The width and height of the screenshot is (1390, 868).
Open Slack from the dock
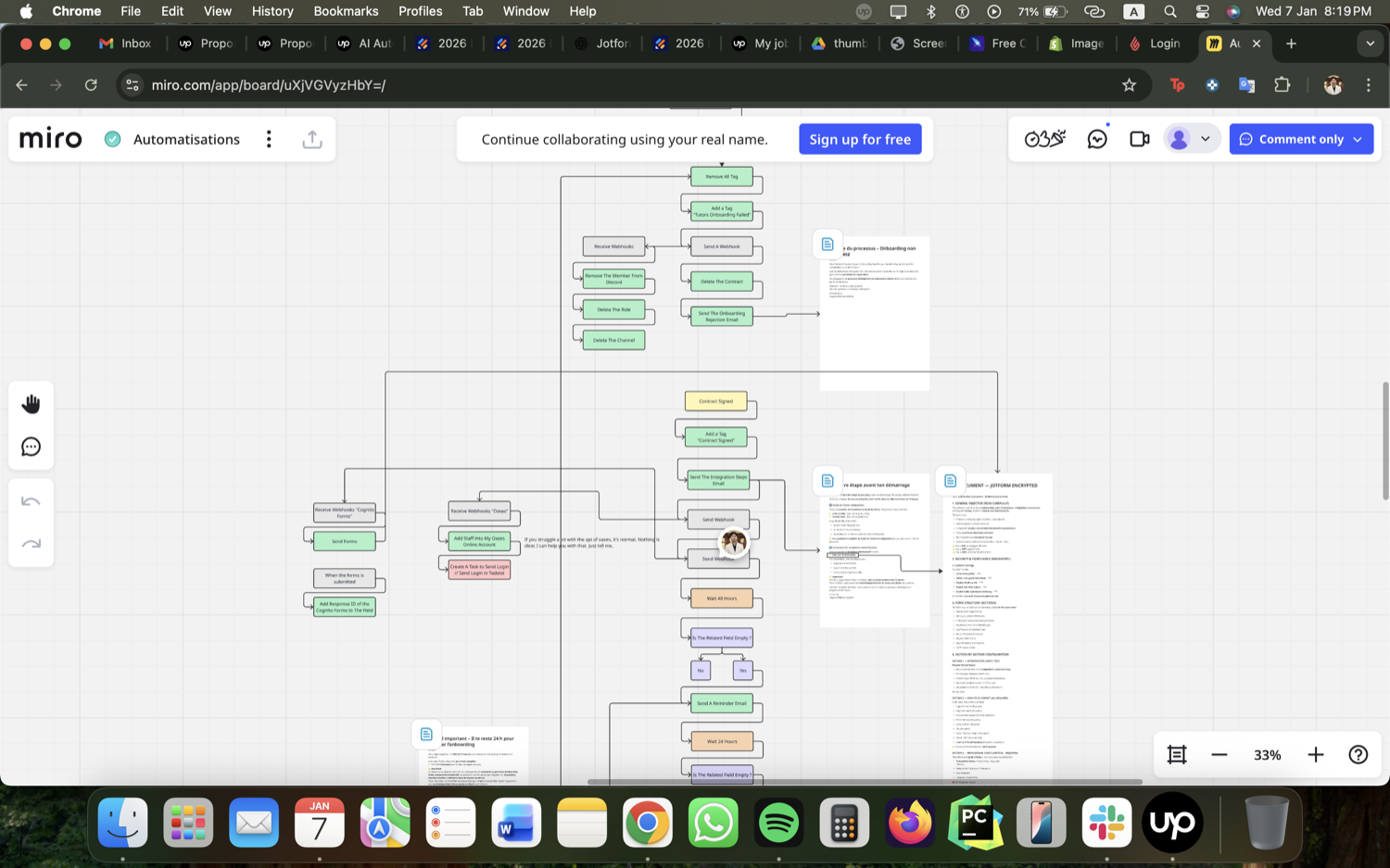pyautogui.click(x=1106, y=823)
